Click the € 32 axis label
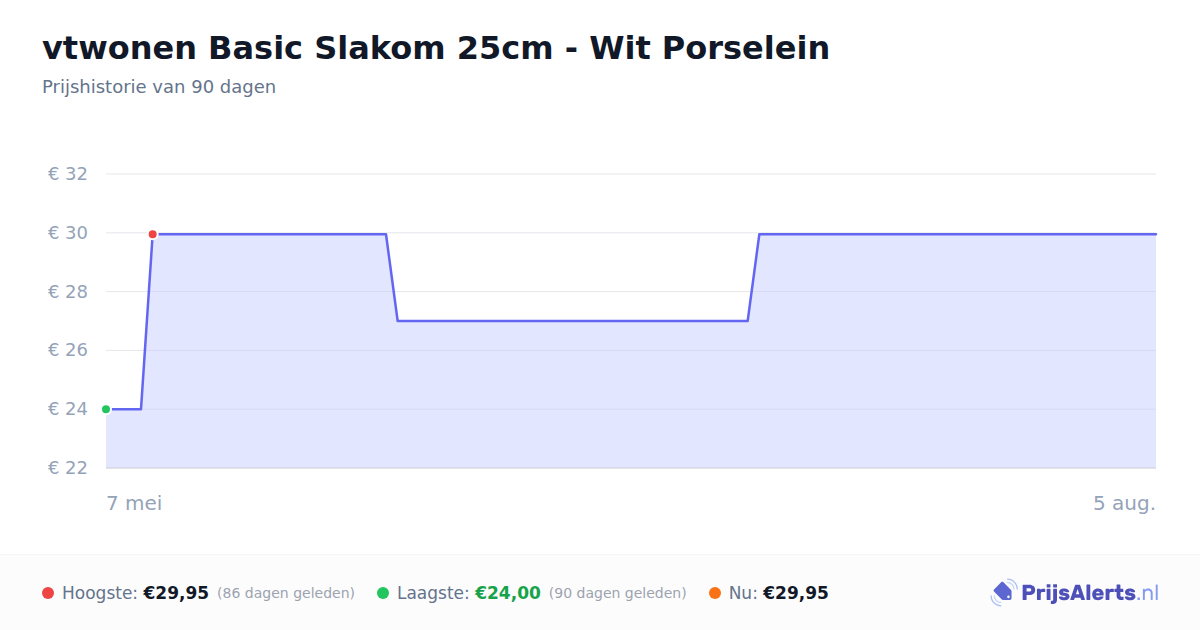1200x630 pixels. [68, 174]
